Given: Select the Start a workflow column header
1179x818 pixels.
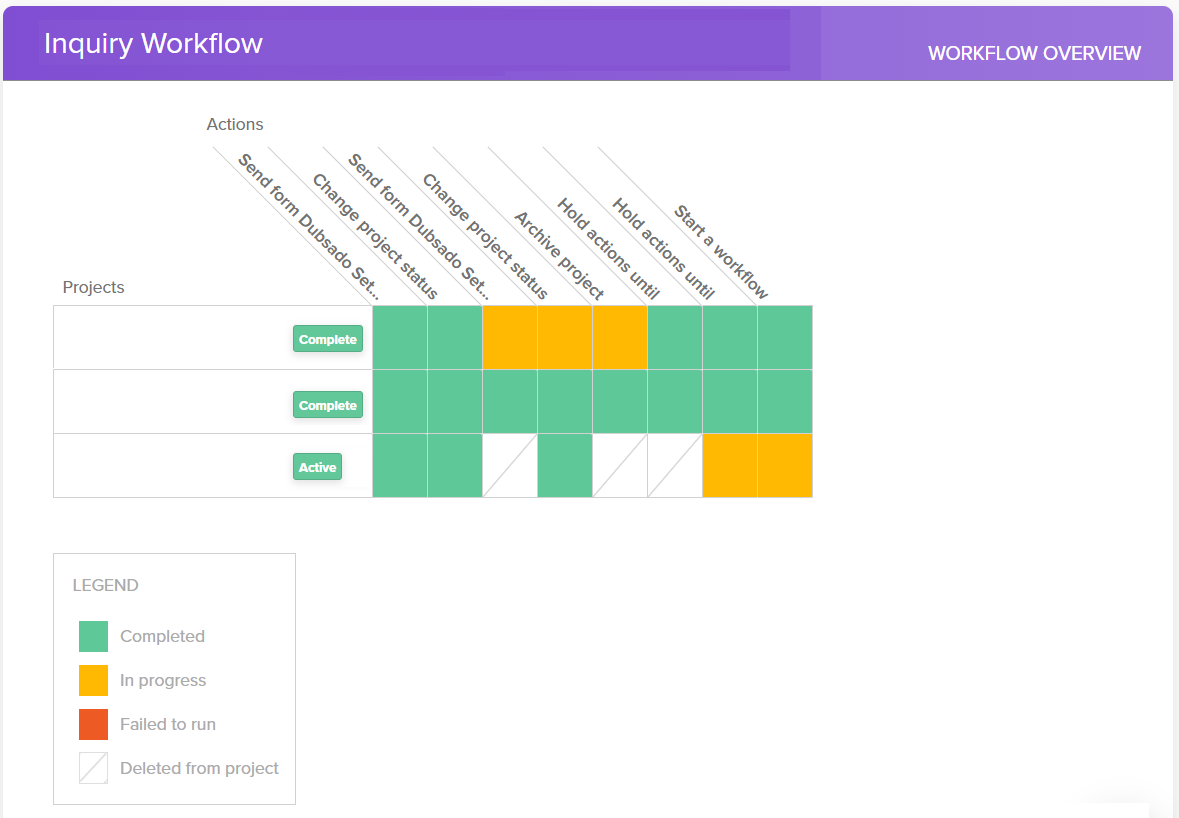Looking at the screenshot, I should click(x=720, y=252).
